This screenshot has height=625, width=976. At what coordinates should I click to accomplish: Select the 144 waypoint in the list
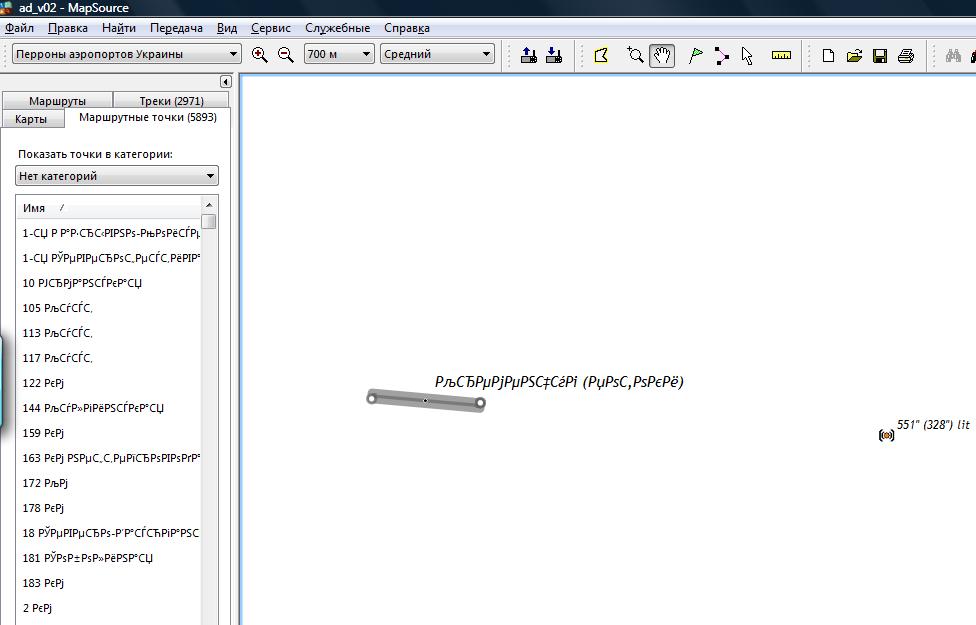tap(93, 408)
